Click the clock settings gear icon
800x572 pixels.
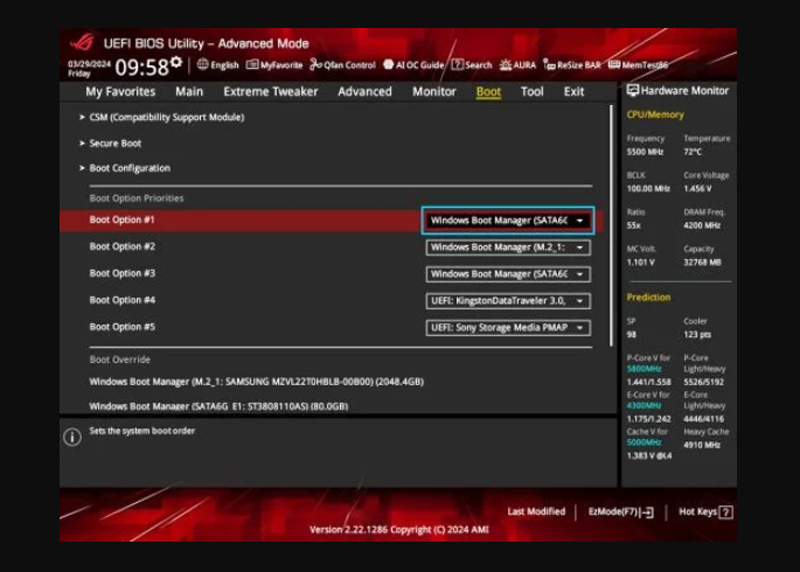177,63
